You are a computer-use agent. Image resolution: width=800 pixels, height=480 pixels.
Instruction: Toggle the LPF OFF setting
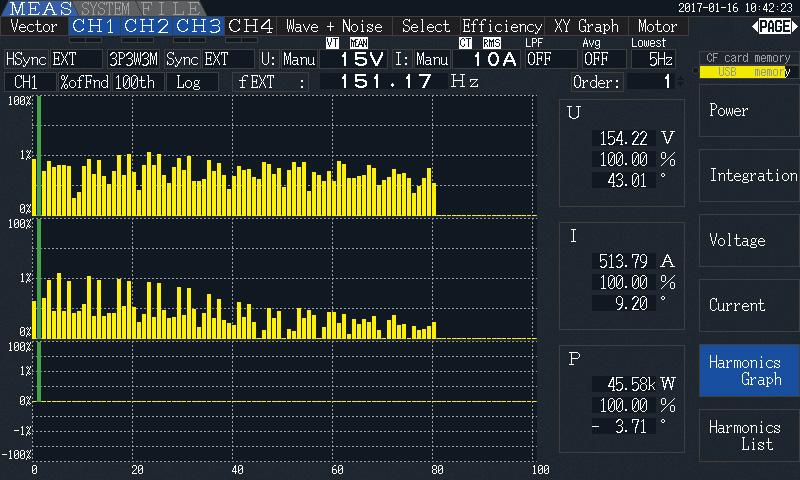click(551, 59)
